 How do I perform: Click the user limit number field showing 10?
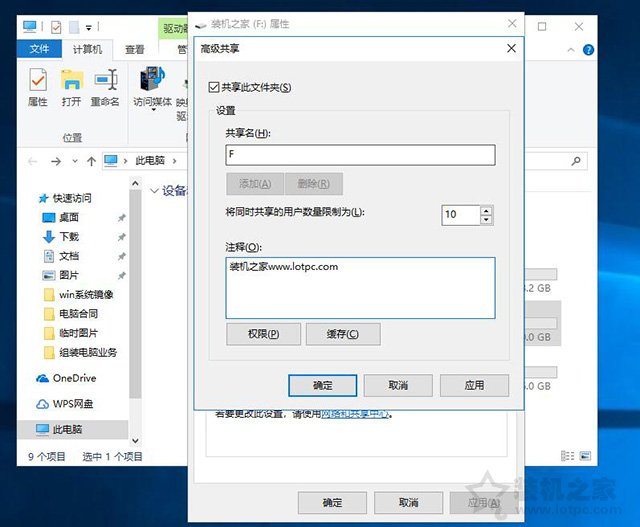460,215
